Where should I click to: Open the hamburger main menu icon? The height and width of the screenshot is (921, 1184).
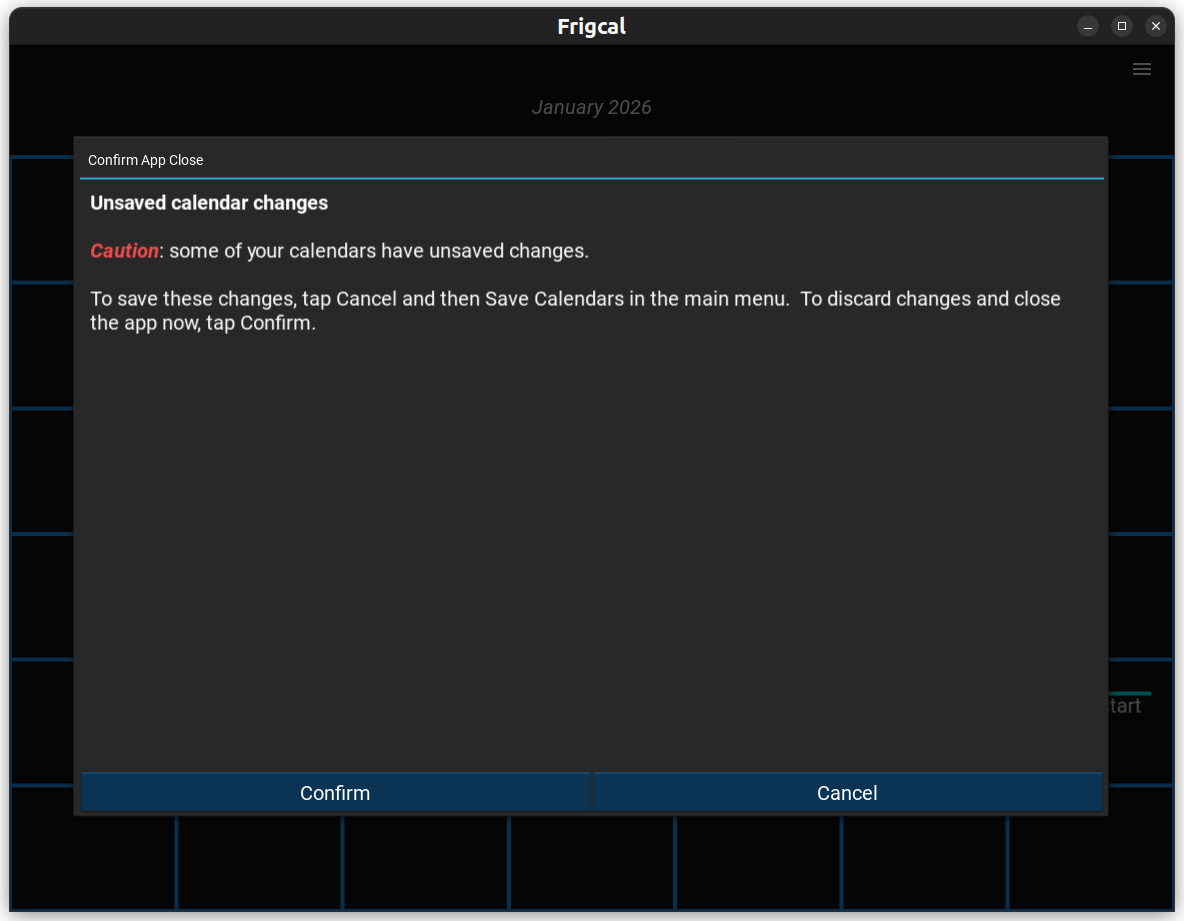click(1141, 69)
